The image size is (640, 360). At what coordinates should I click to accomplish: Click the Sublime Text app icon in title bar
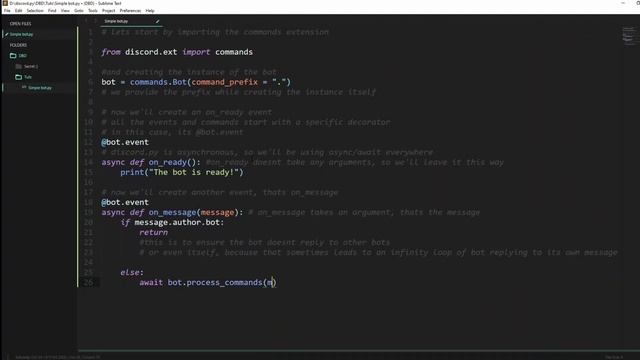point(5,3)
